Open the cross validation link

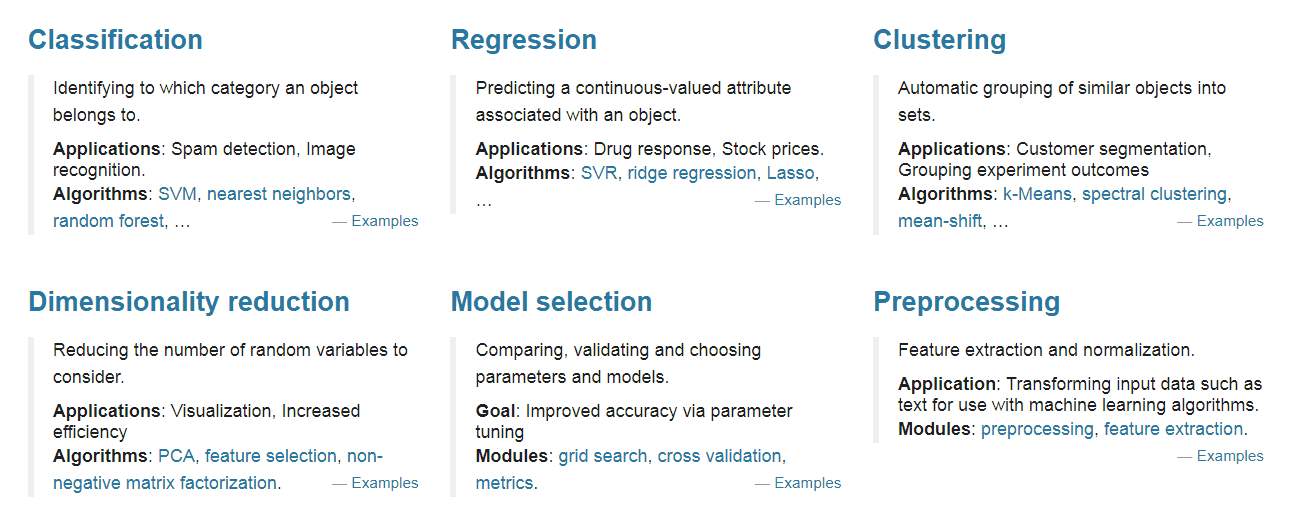[719, 456]
